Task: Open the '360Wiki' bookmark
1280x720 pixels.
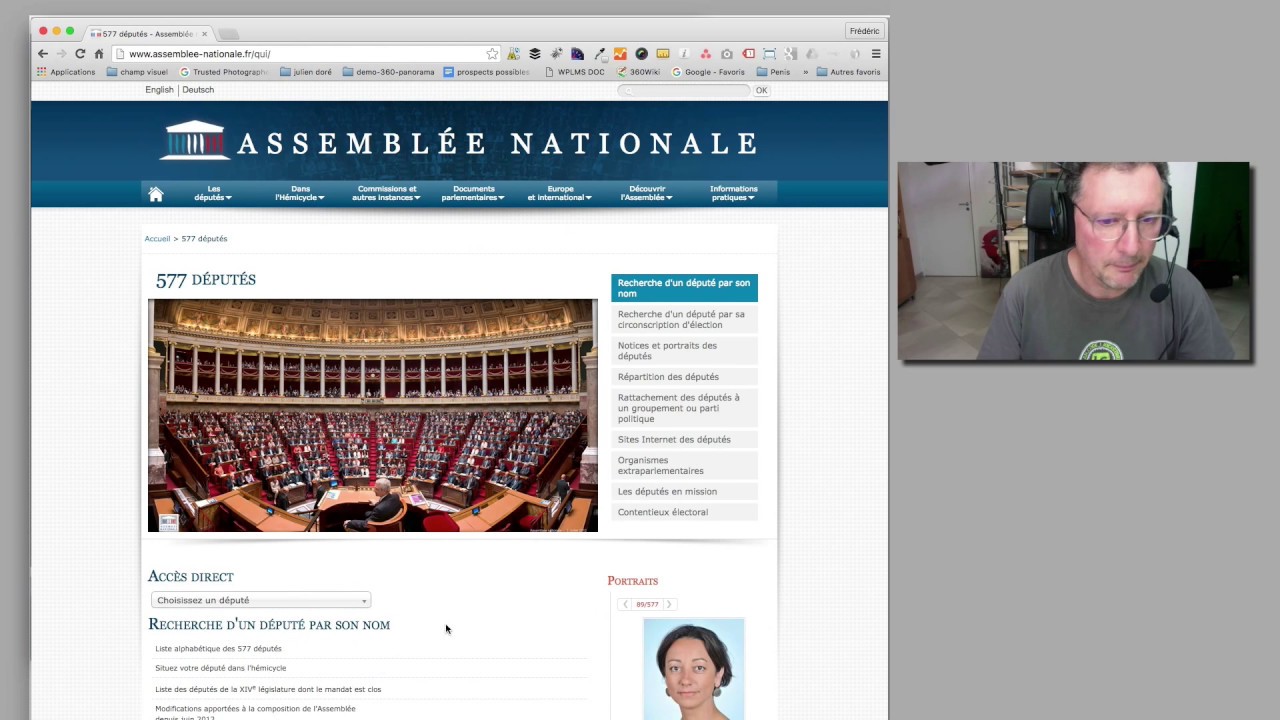Action: coord(639,72)
